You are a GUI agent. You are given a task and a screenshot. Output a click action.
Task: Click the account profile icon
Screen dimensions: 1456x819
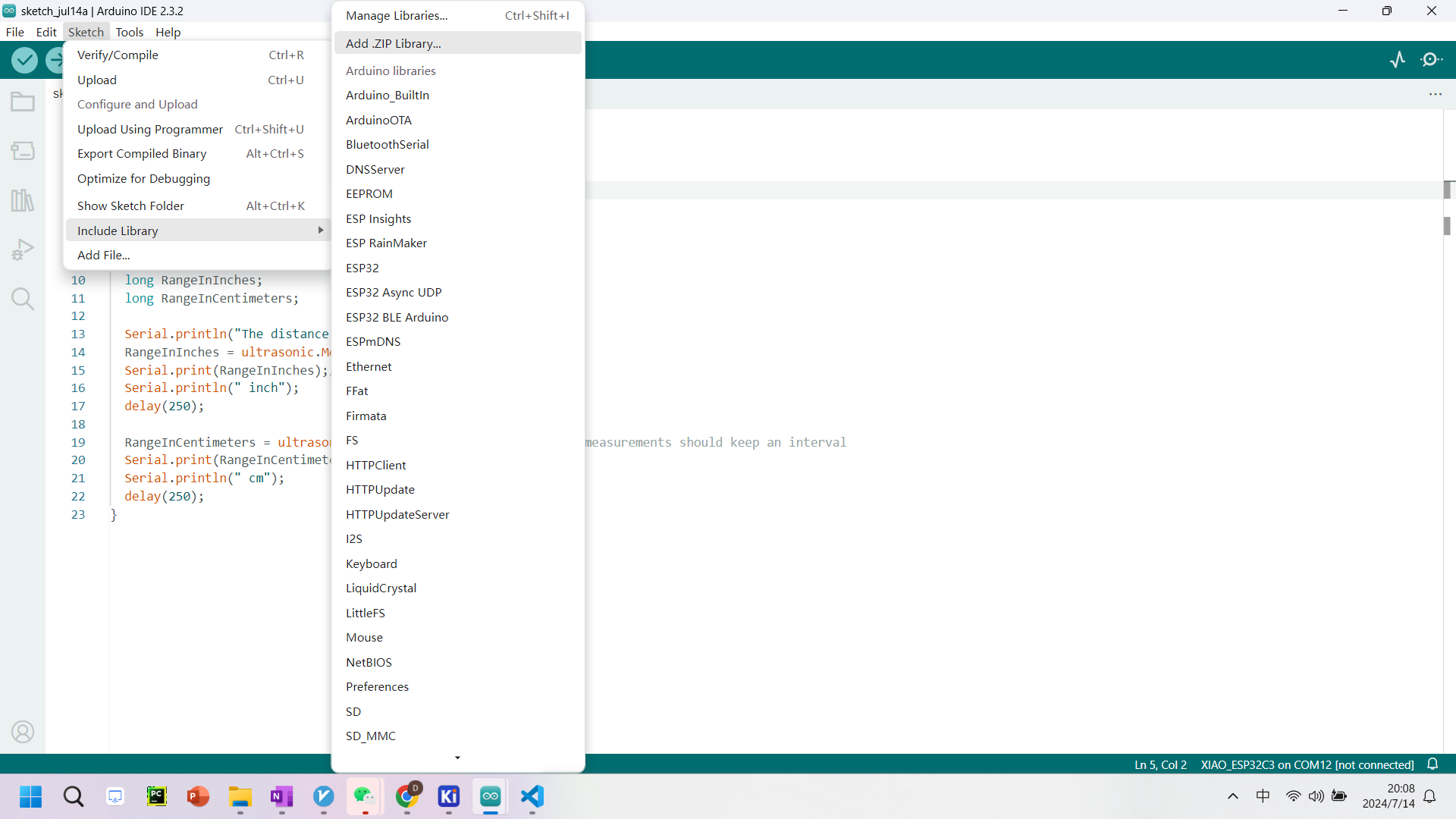coord(23,732)
